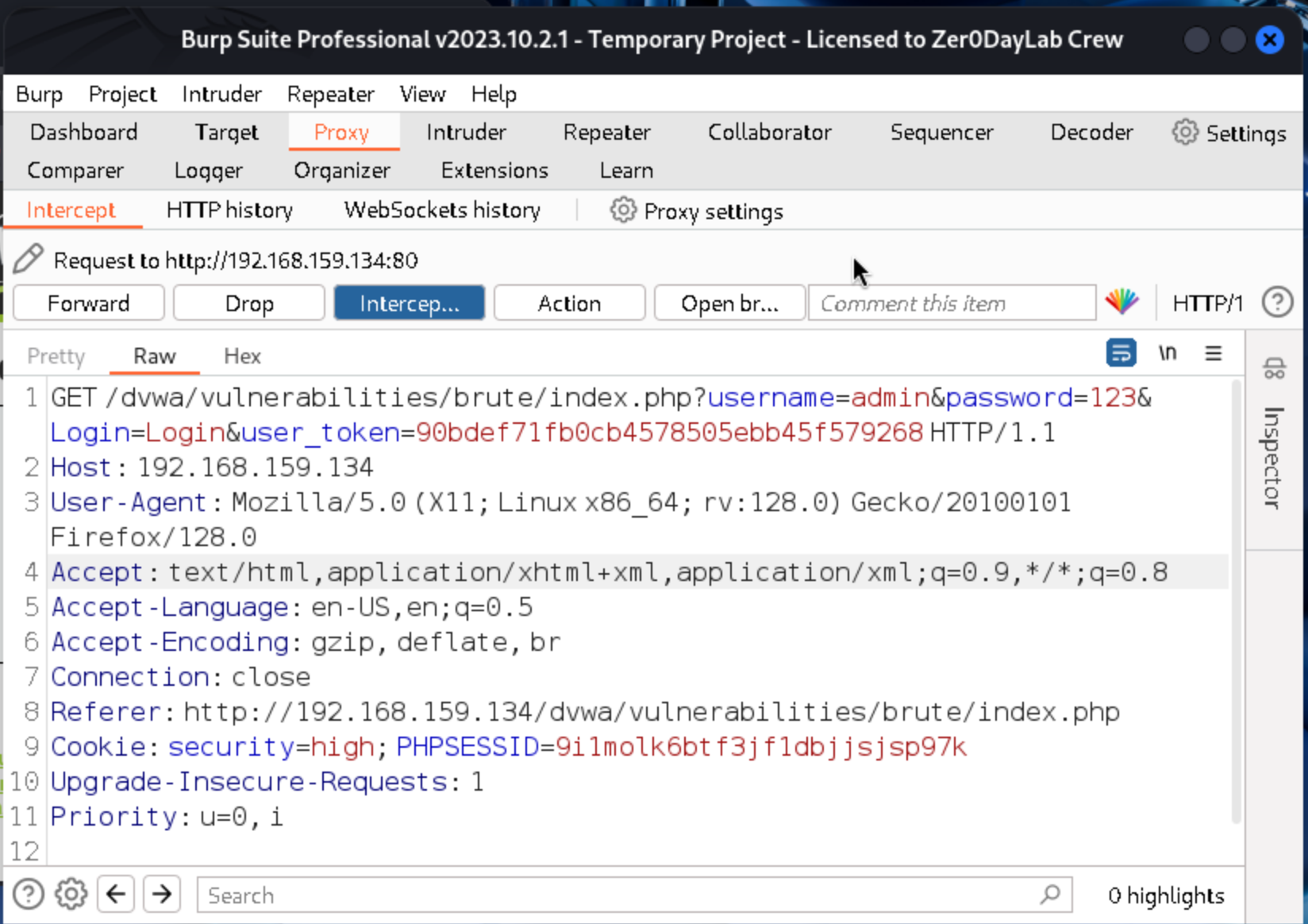Switch to the Logger tab
Viewport: 1308px width, 924px height.
(x=208, y=170)
